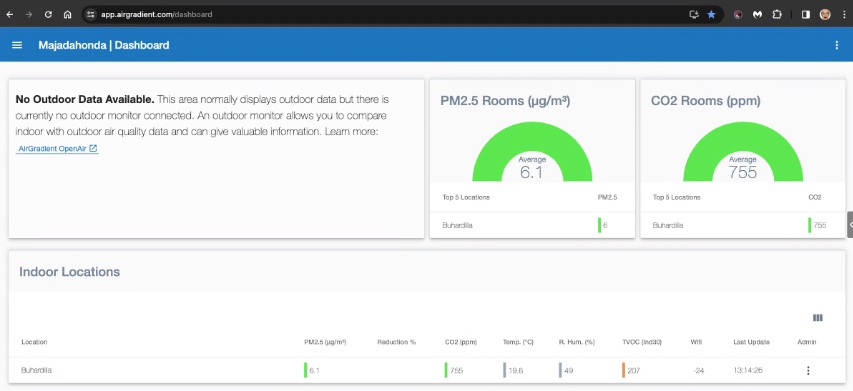Toggle the browser side panel

click(806, 15)
